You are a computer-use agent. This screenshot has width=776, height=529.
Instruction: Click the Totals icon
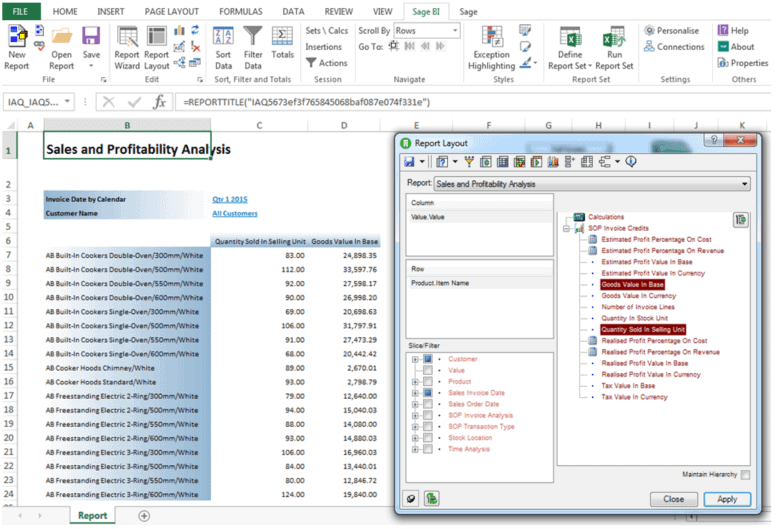click(283, 37)
